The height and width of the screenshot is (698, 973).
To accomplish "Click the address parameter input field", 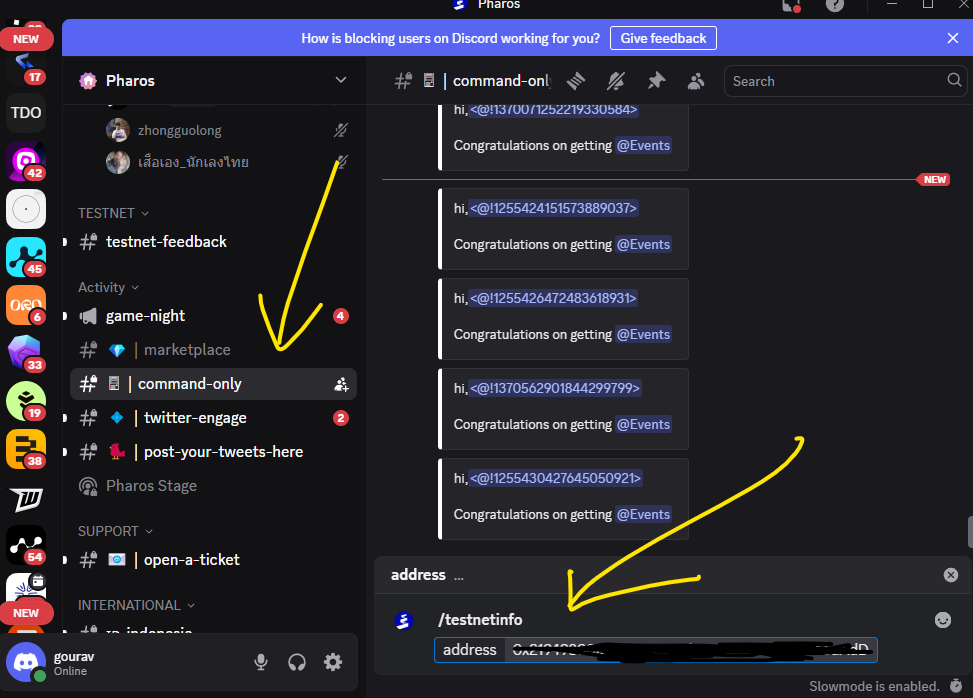I will 655,650.
